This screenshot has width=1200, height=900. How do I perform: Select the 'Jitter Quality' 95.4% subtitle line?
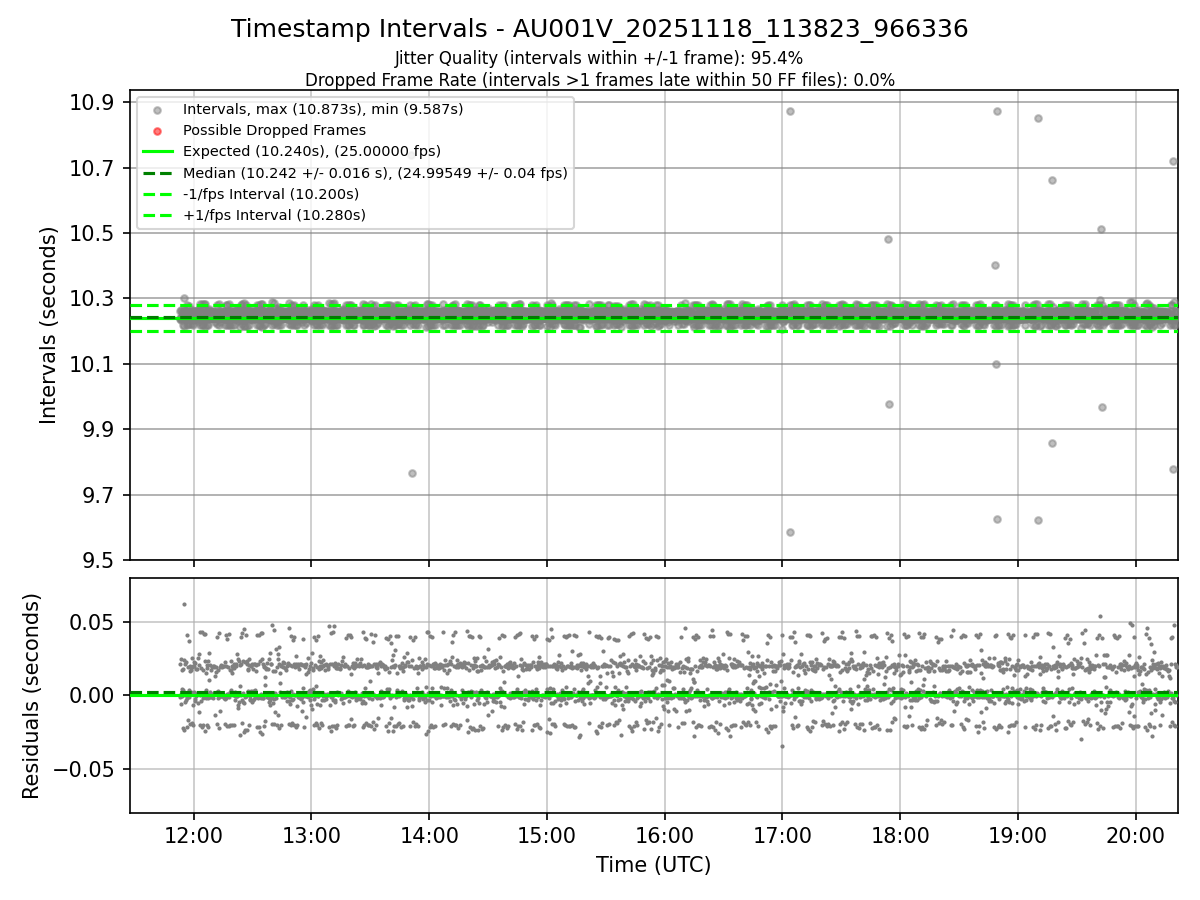click(x=599, y=58)
